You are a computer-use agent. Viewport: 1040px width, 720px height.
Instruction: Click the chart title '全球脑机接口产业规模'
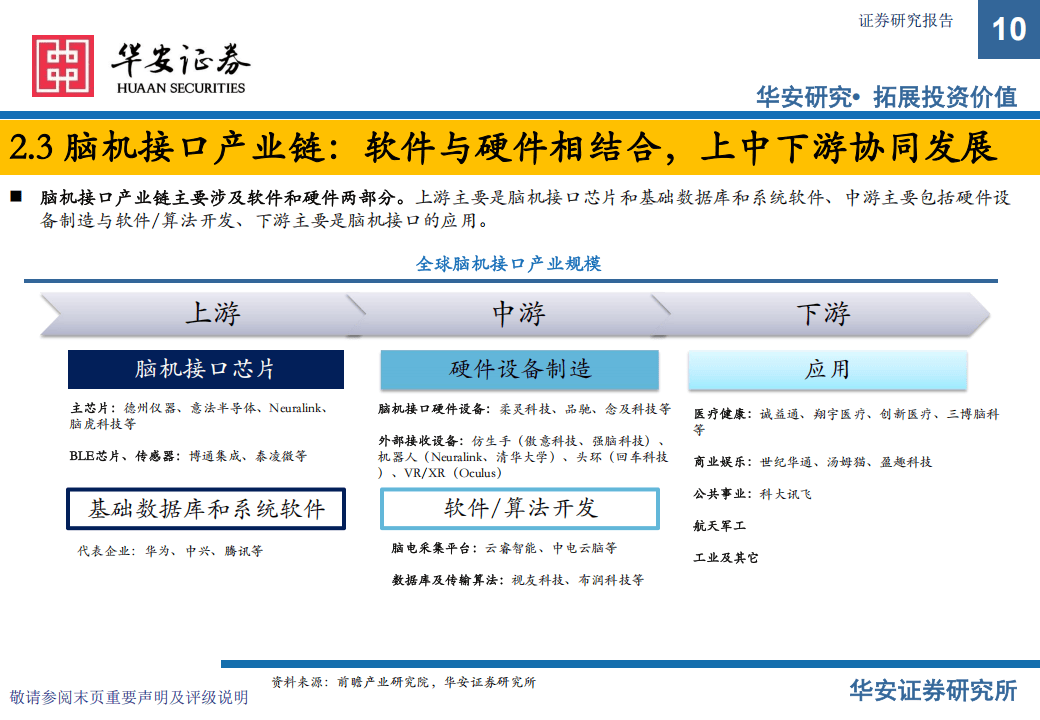(509, 264)
